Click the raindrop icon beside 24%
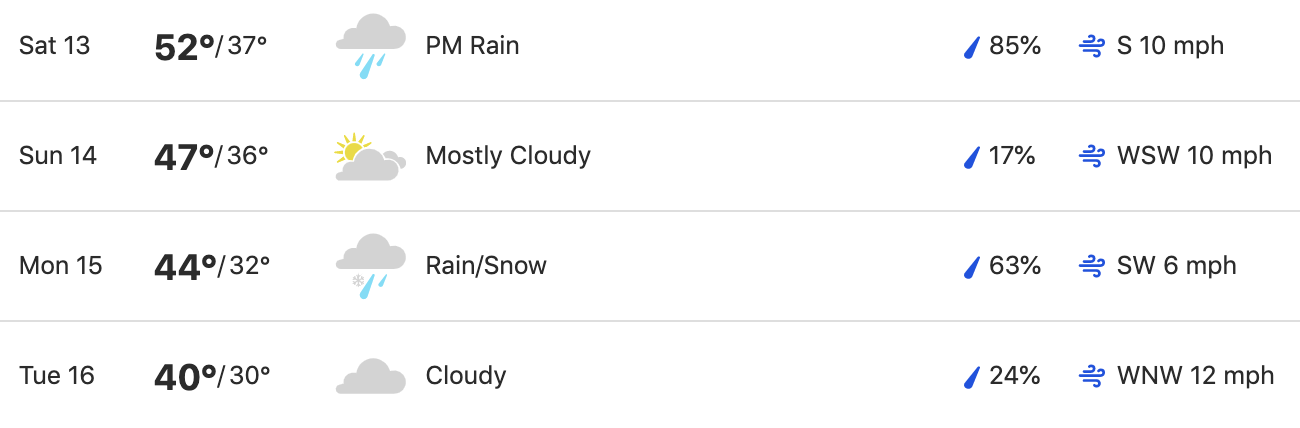 (x=970, y=377)
